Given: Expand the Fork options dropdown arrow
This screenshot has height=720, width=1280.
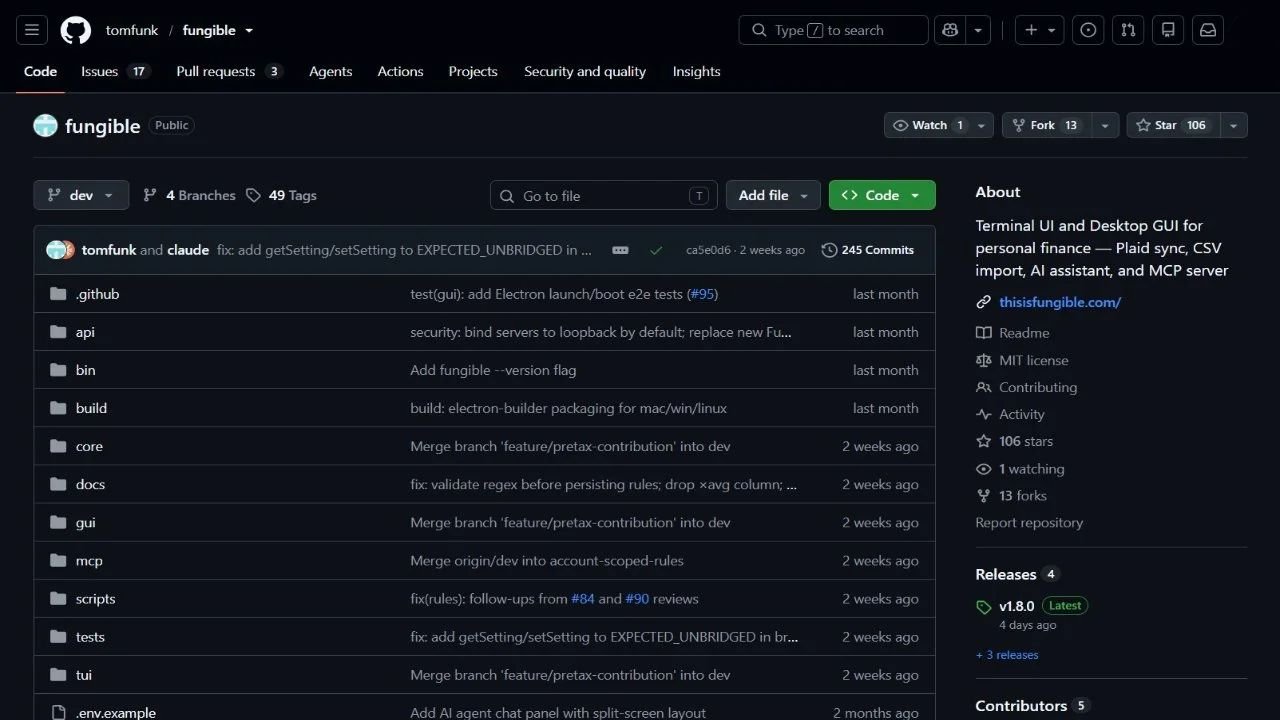Looking at the screenshot, I should coord(1105,125).
